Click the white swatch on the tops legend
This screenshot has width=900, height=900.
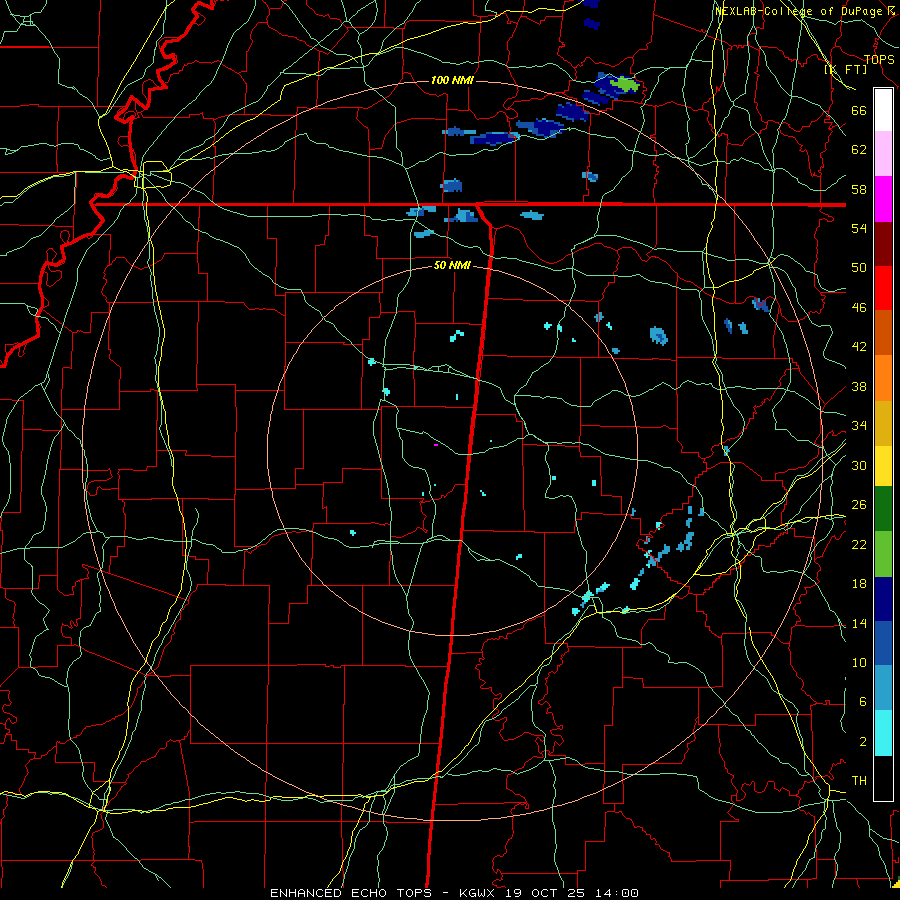(883, 110)
